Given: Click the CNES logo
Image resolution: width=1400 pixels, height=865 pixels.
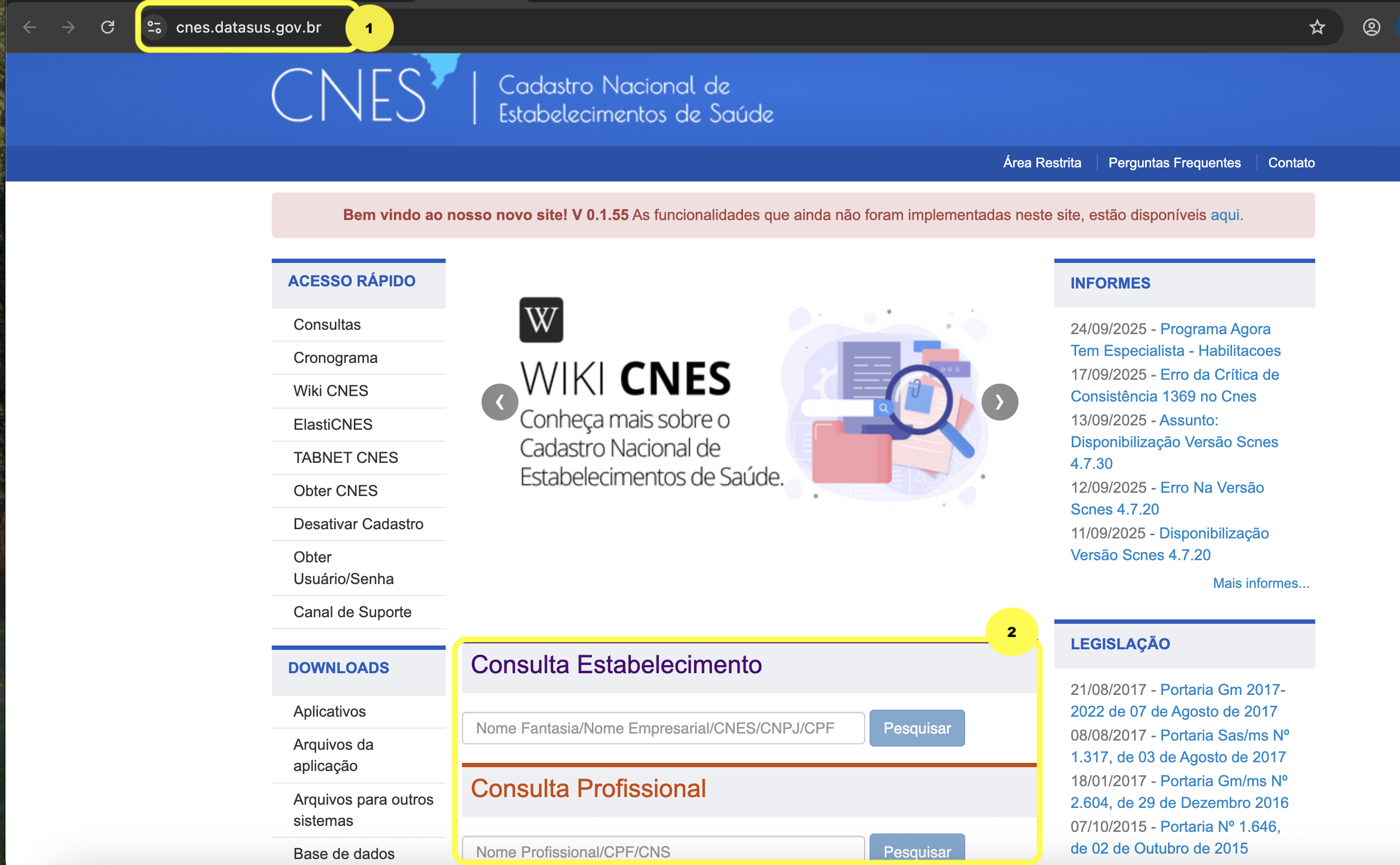Looking at the screenshot, I should [349, 96].
